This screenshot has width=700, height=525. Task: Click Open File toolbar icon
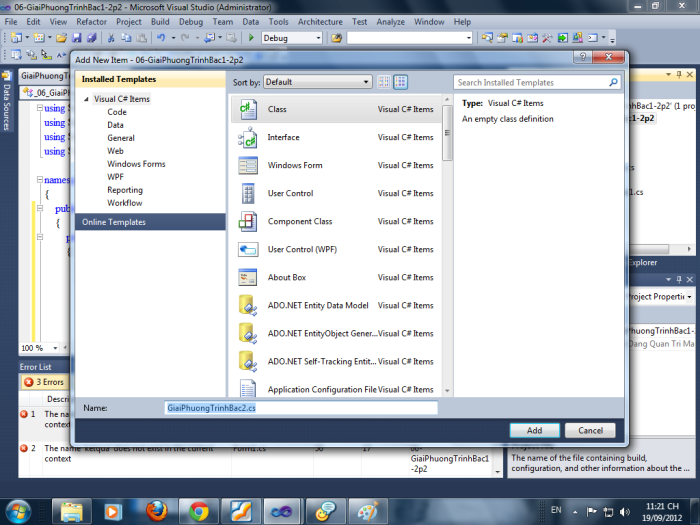[x=62, y=38]
